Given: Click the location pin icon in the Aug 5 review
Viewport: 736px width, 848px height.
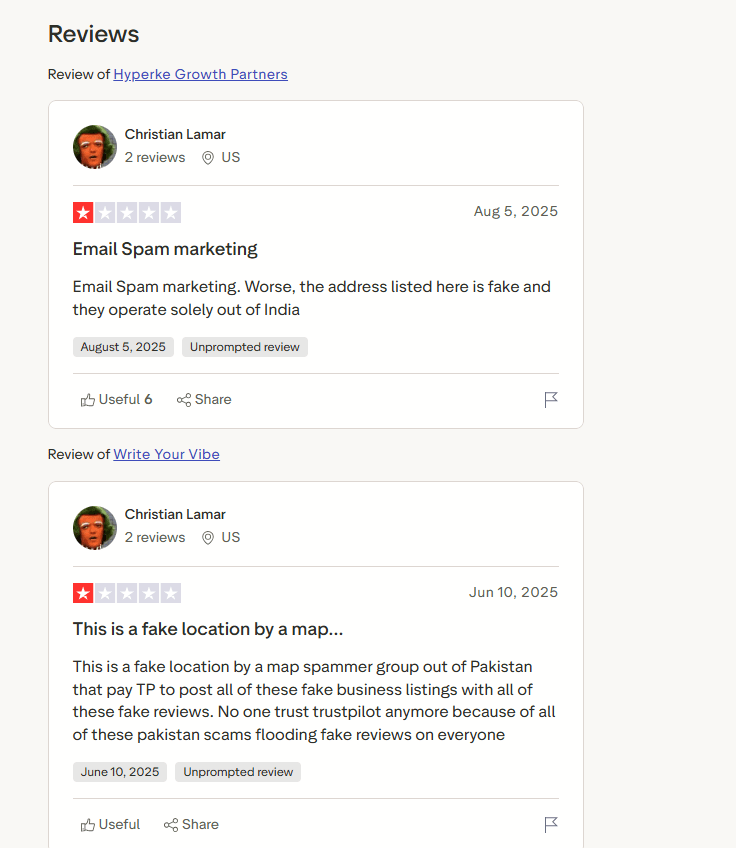Looking at the screenshot, I should pos(208,158).
